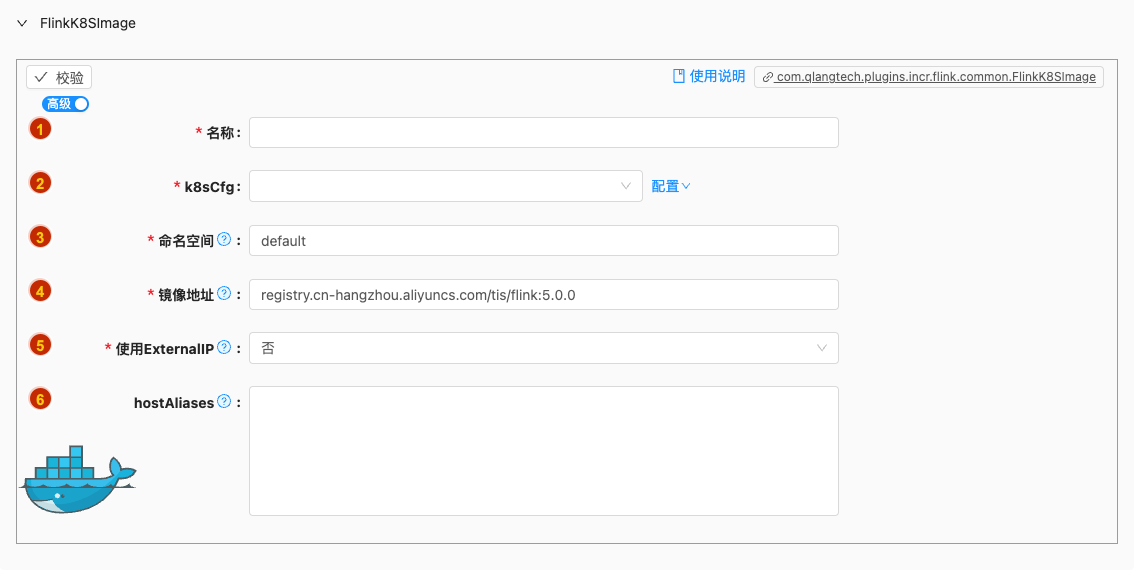Click the red step 1 badge
The height and width of the screenshot is (570, 1134).
(x=40, y=129)
